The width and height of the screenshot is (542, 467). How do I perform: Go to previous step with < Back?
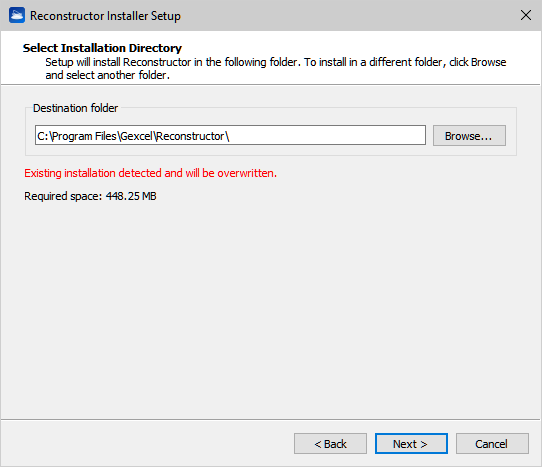click(x=330, y=443)
